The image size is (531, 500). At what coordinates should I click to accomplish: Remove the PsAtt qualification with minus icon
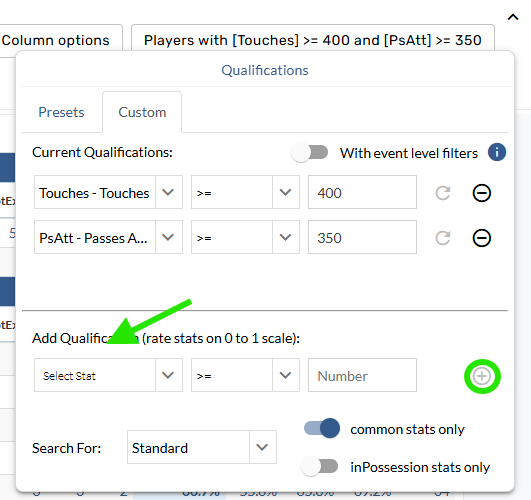click(x=482, y=238)
